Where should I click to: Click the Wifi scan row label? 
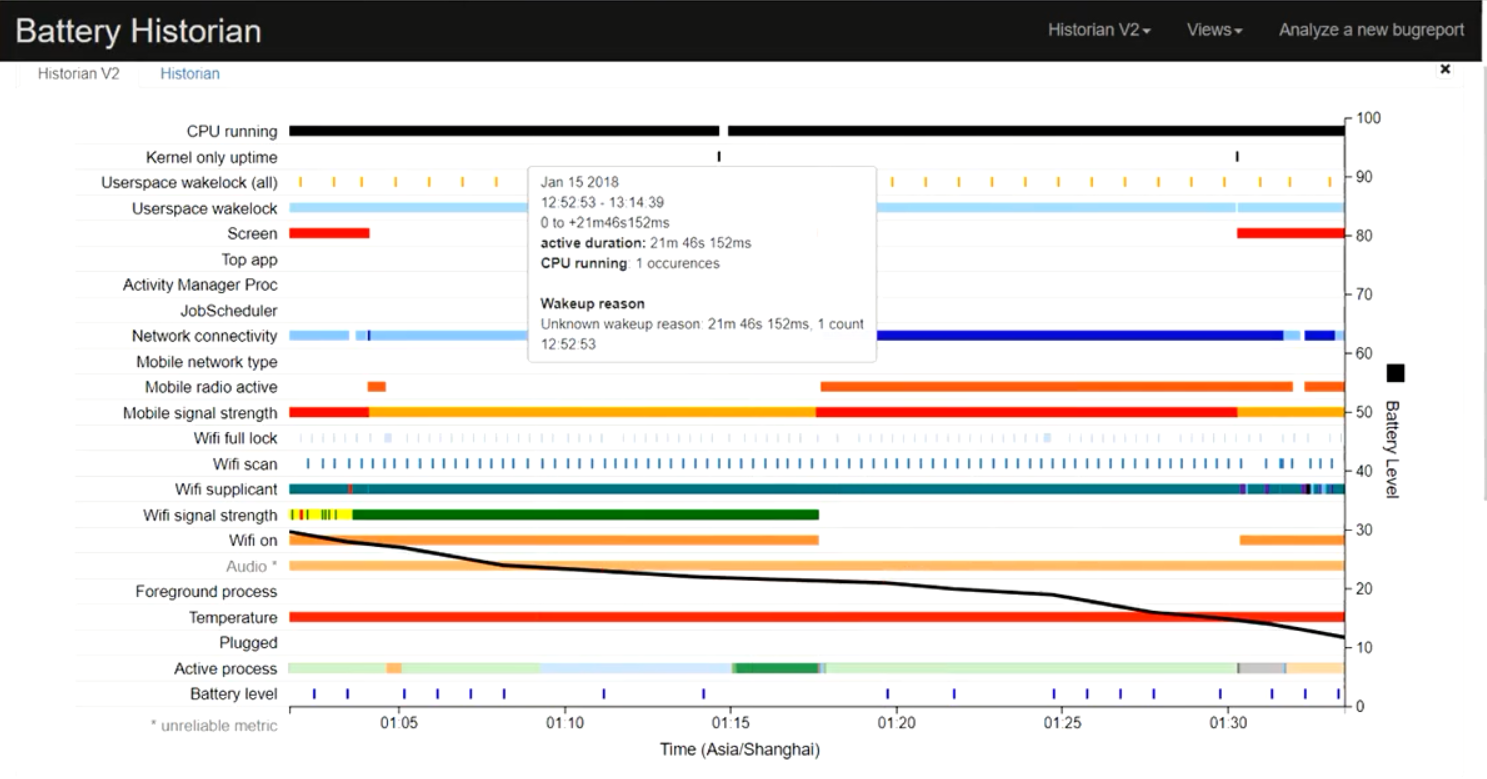245,464
